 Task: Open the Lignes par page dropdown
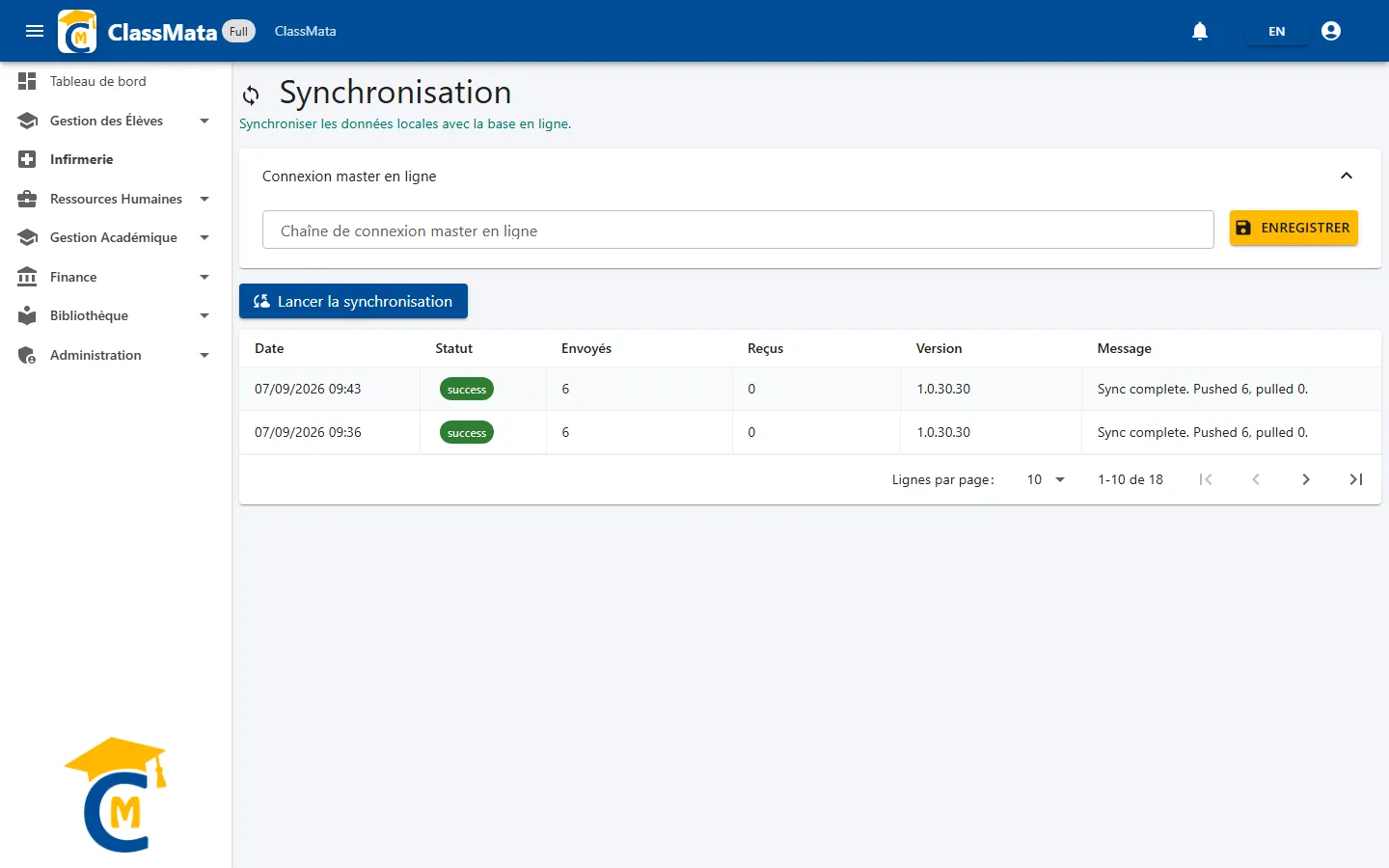(1046, 479)
